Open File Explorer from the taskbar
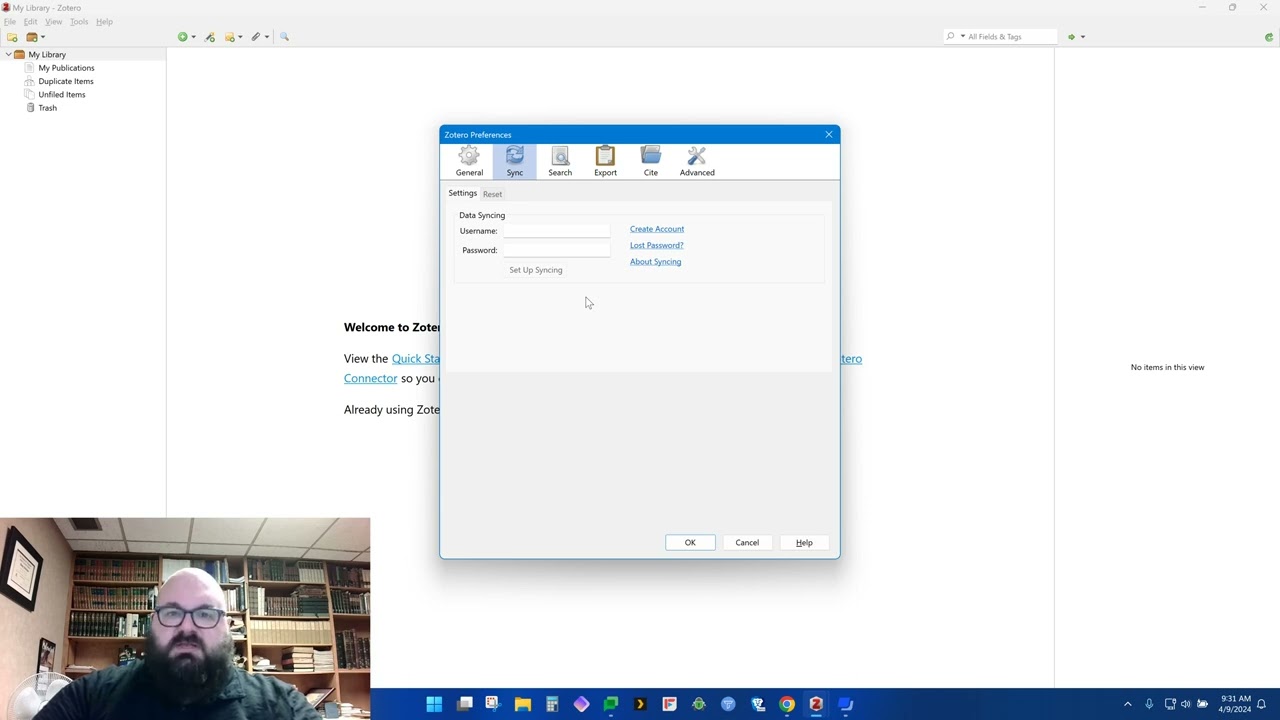The image size is (1280, 720). [523, 704]
